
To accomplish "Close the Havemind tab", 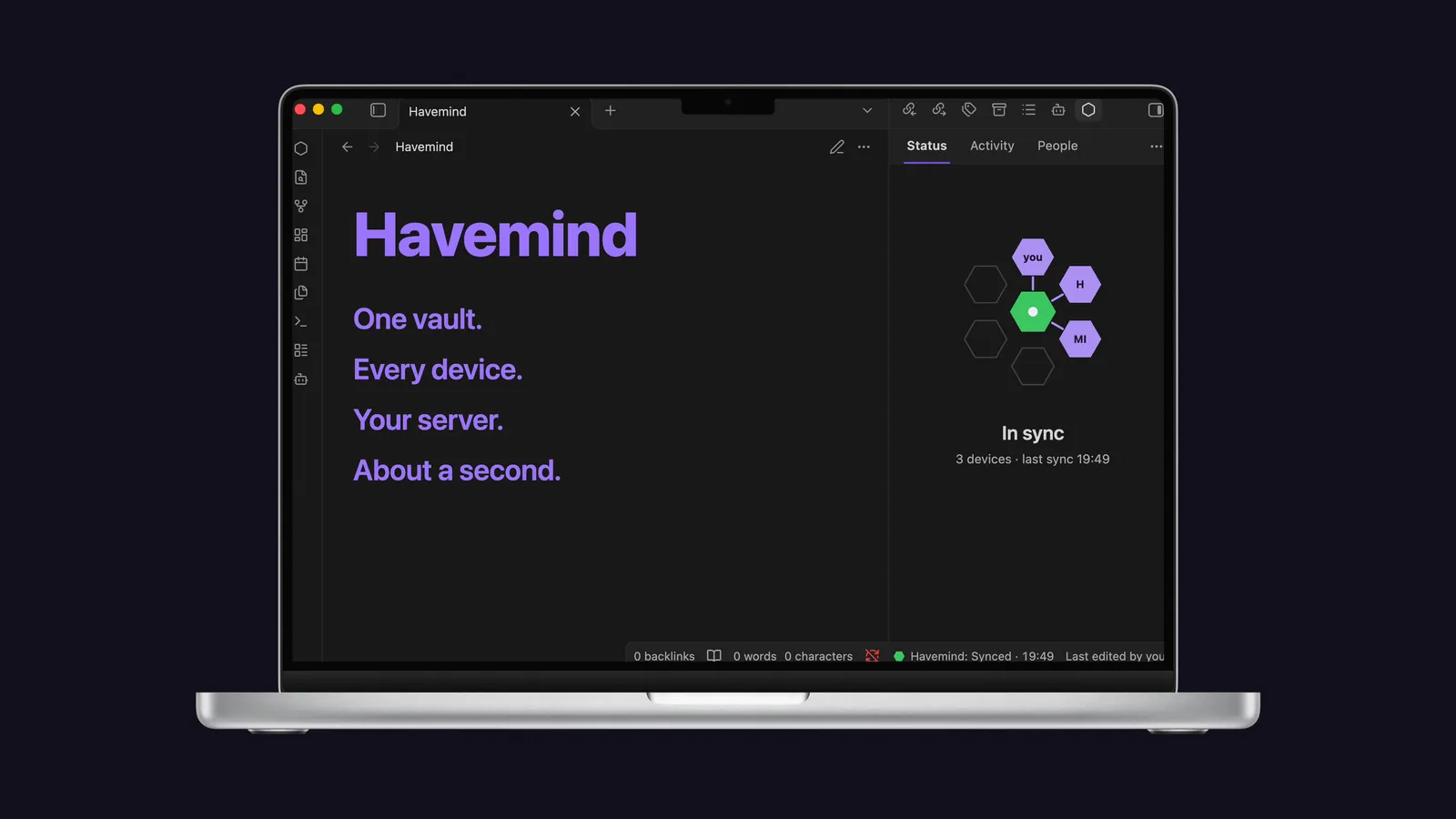I will point(575,112).
